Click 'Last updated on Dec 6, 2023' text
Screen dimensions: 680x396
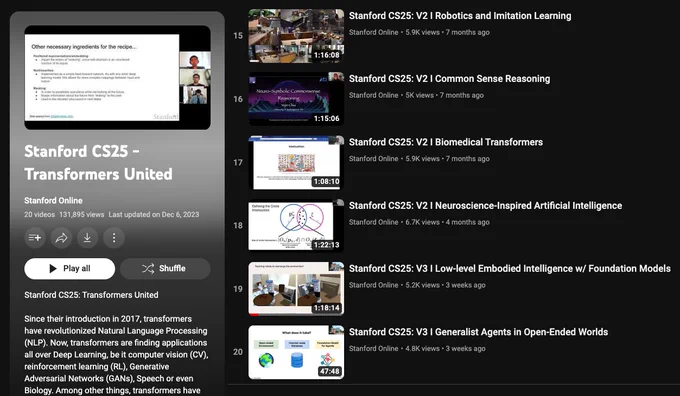154,214
